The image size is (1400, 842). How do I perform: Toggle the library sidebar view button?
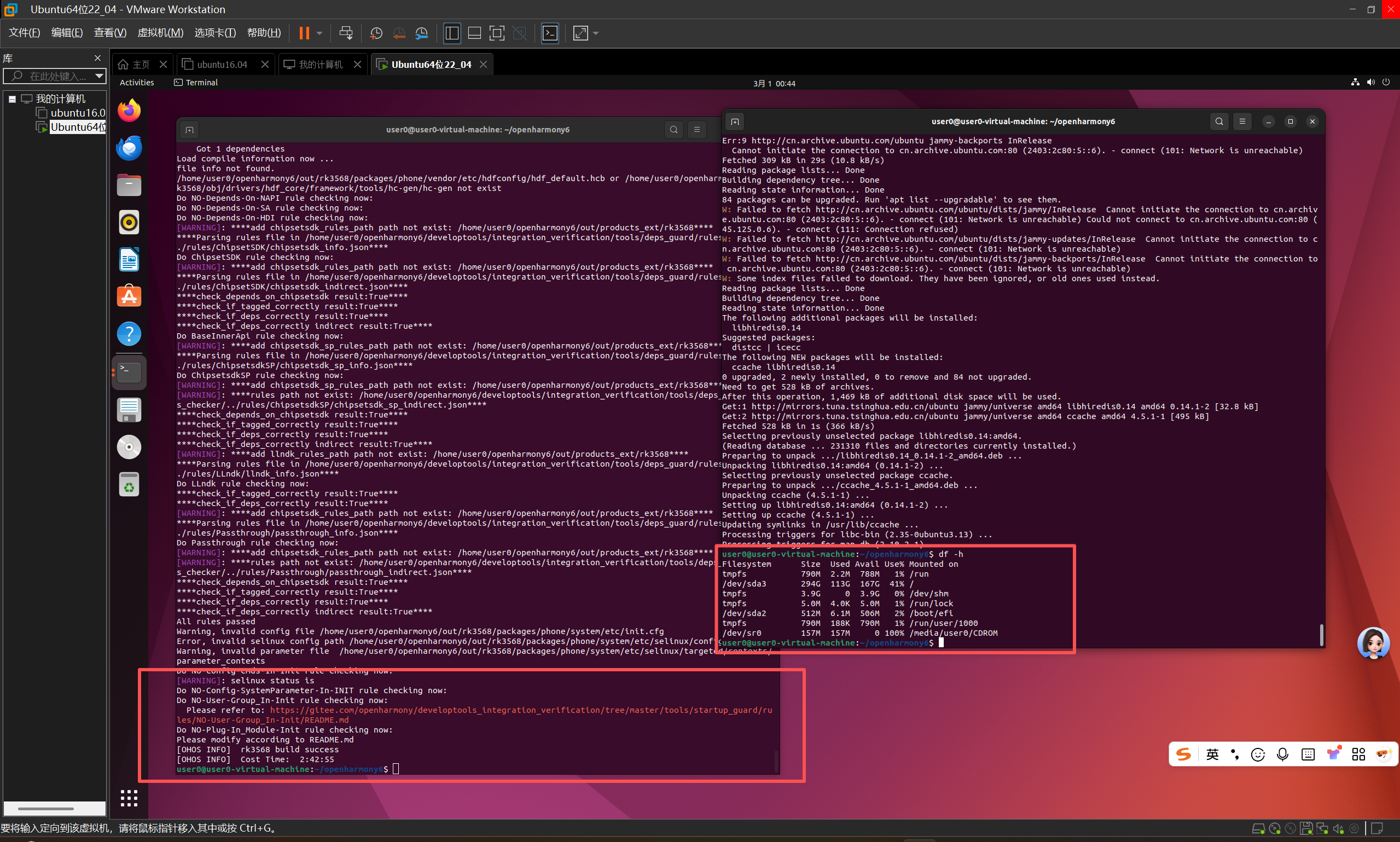click(451, 33)
